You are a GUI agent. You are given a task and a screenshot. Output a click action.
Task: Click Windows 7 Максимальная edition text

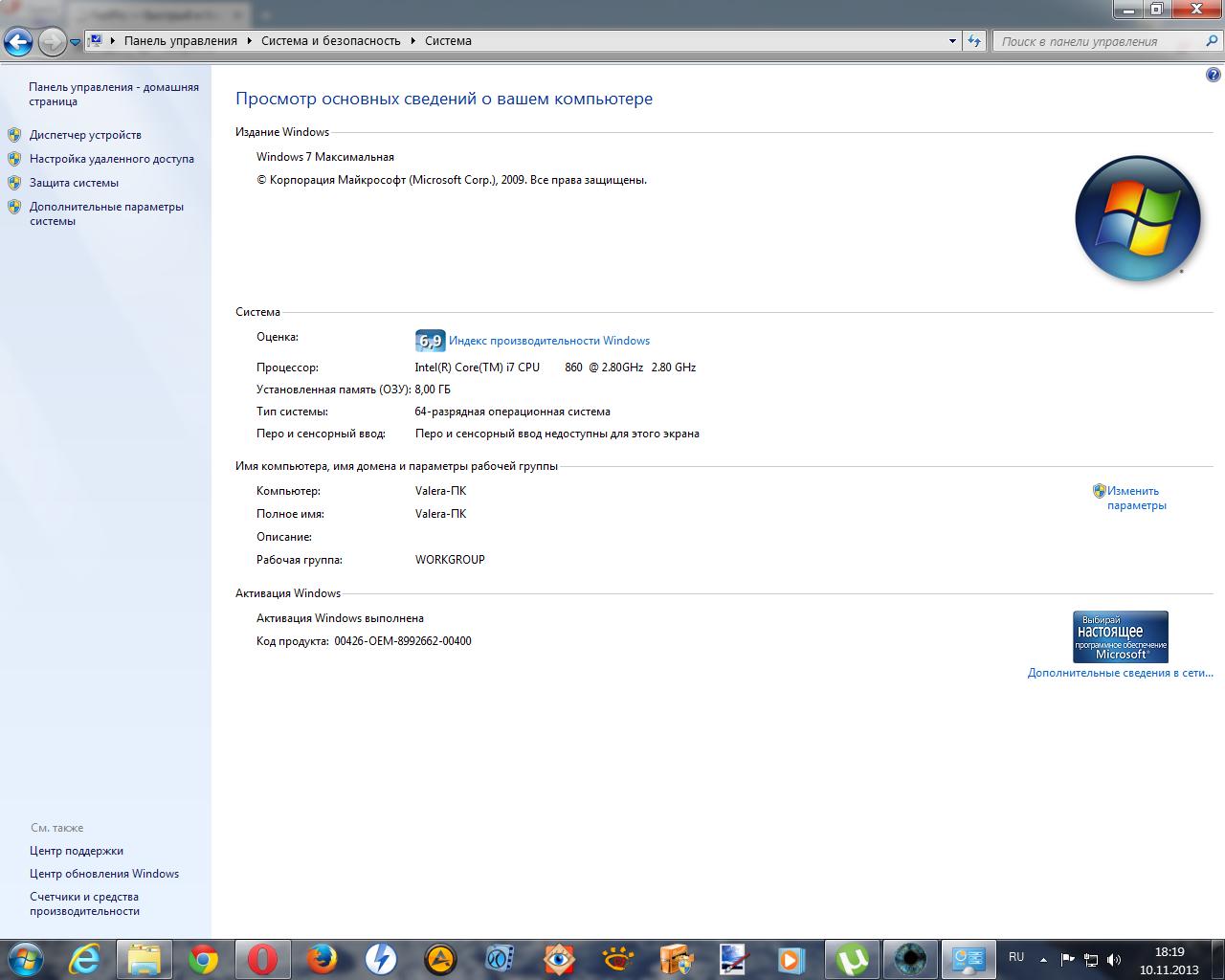(x=325, y=157)
